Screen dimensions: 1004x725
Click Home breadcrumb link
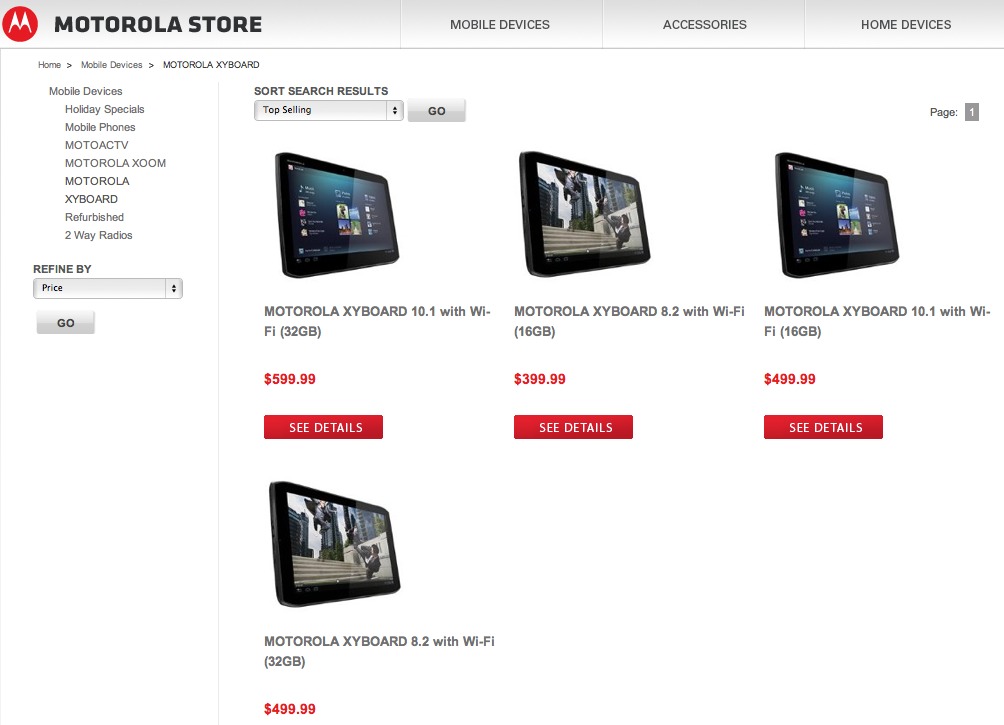pyautogui.click(x=49, y=65)
